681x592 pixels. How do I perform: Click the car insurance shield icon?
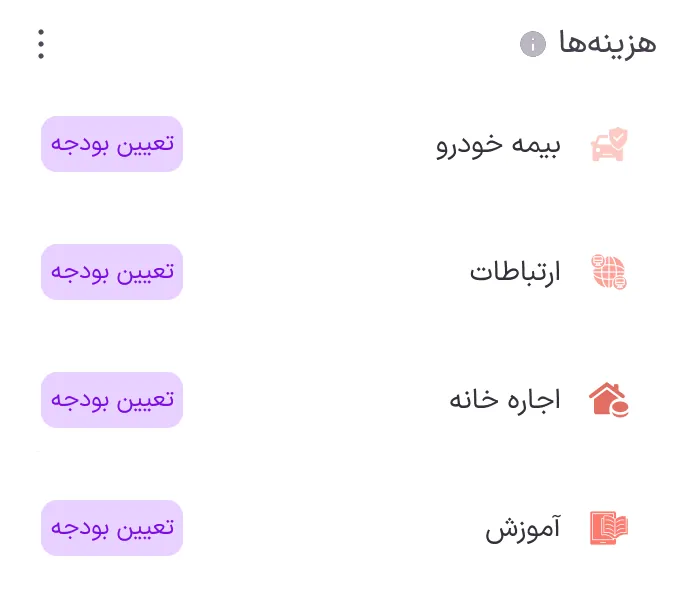(609, 145)
